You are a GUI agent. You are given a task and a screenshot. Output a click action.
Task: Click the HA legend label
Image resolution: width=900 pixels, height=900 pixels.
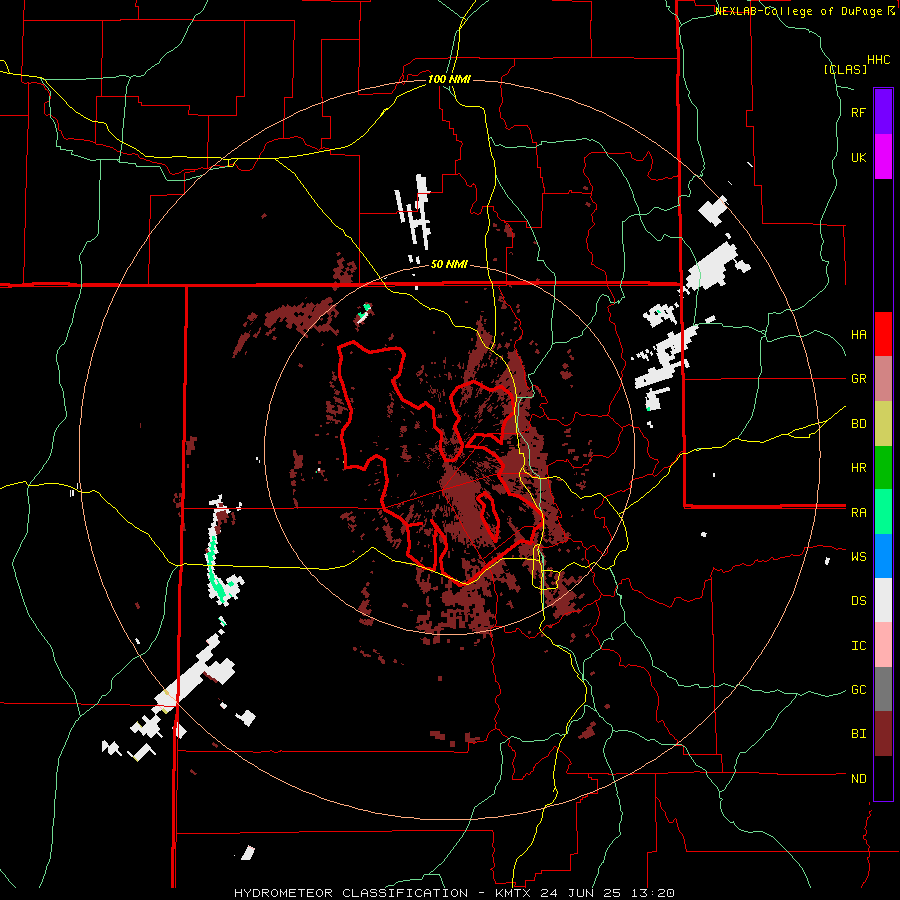click(x=859, y=335)
